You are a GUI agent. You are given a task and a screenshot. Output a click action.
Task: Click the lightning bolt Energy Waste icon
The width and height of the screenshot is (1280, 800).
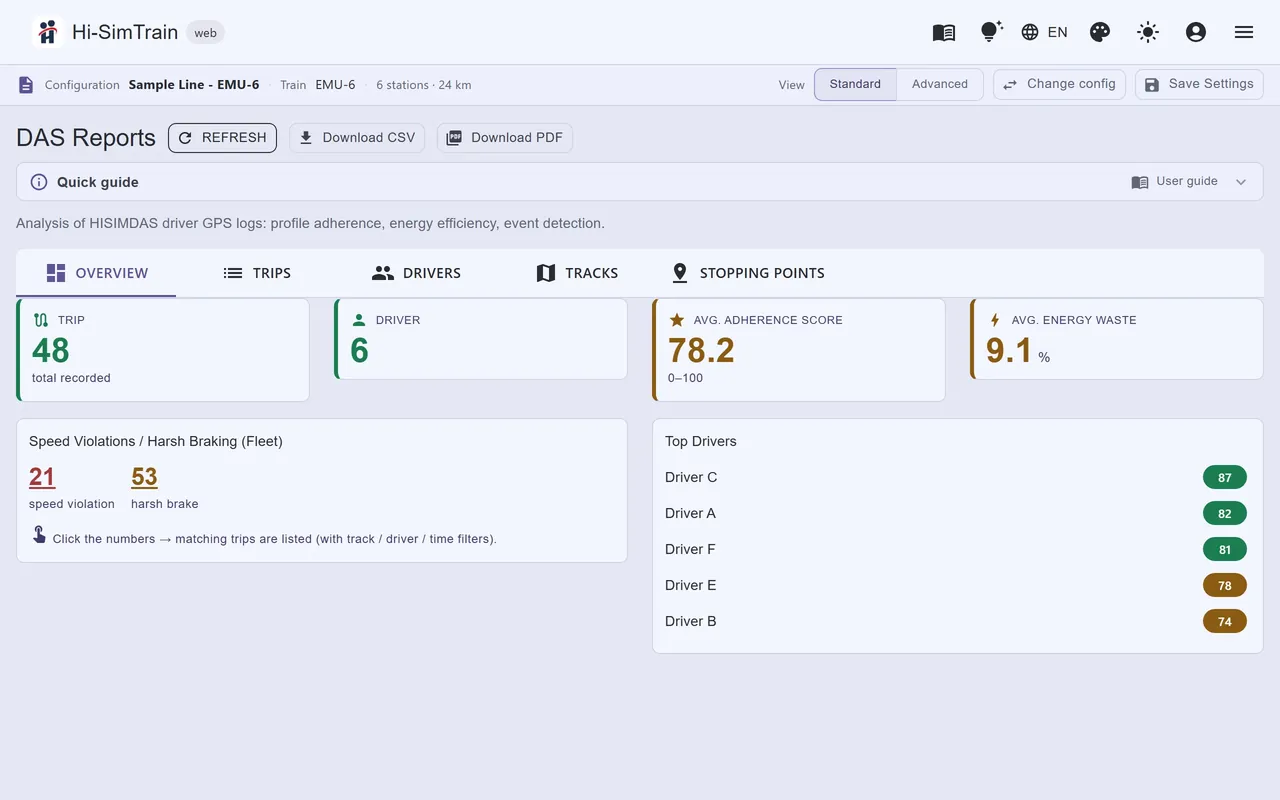point(995,320)
